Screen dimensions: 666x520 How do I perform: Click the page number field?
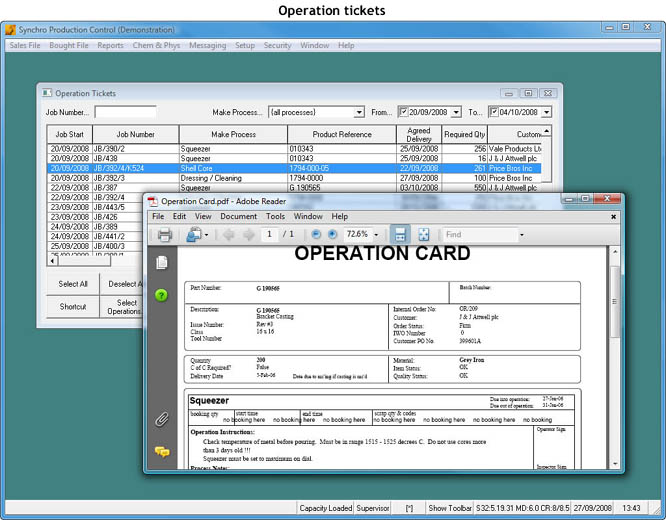coord(269,234)
